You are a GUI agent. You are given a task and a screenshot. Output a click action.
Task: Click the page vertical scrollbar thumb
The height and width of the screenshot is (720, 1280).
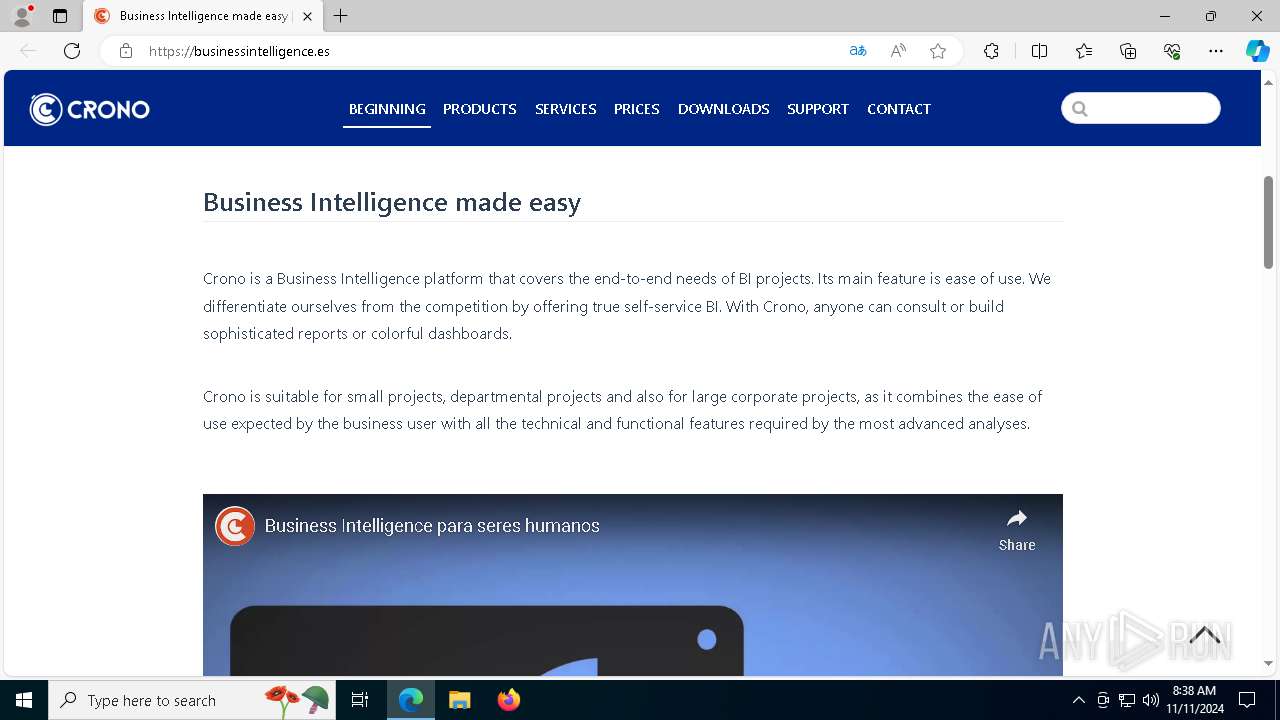1269,222
